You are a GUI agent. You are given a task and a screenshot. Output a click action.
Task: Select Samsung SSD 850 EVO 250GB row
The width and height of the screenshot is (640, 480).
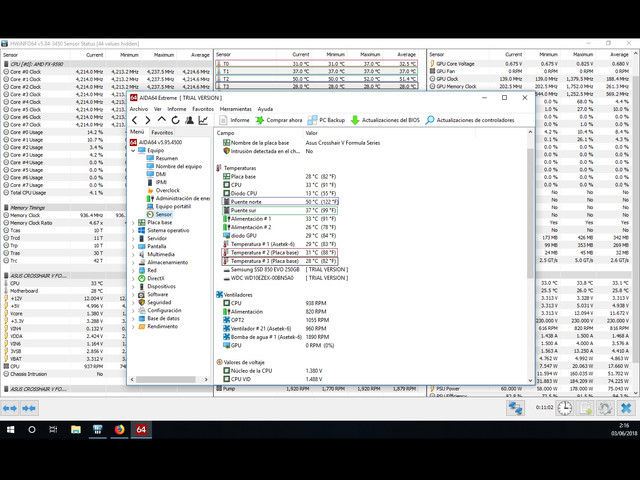tap(285, 269)
